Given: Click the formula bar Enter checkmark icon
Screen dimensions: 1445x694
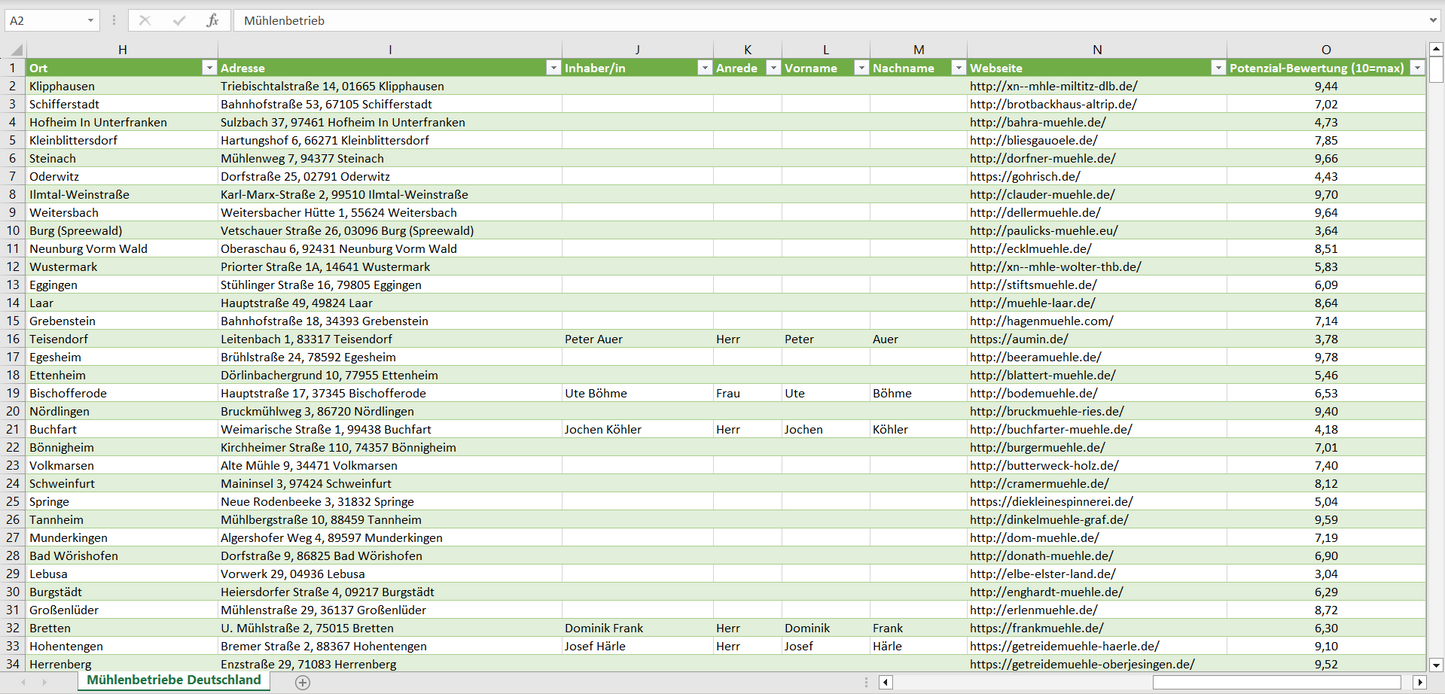Looking at the screenshot, I should pyautogui.click(x=179, y=20).
